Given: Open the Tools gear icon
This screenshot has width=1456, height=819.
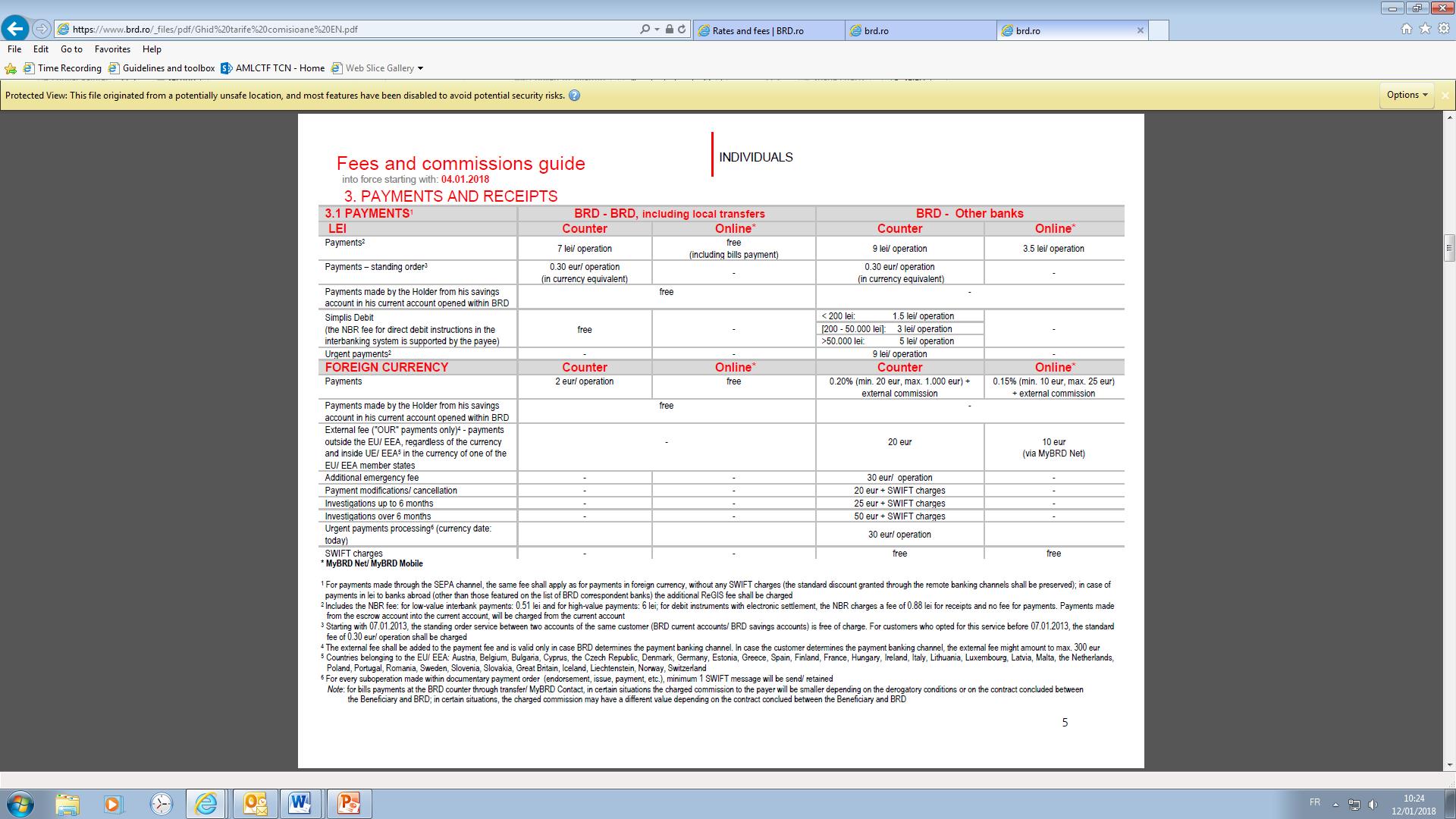Looking at the screenshot, I should (1443, 29).
